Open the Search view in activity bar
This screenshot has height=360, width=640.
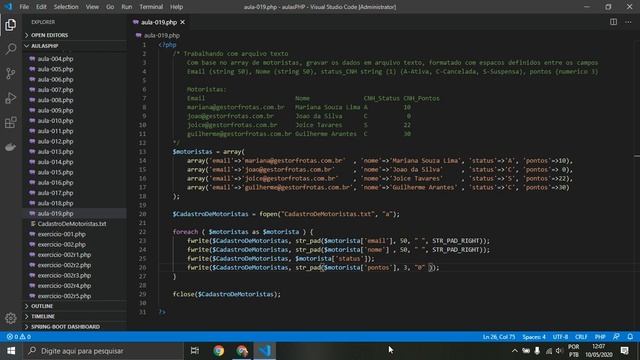coord(11,49)
